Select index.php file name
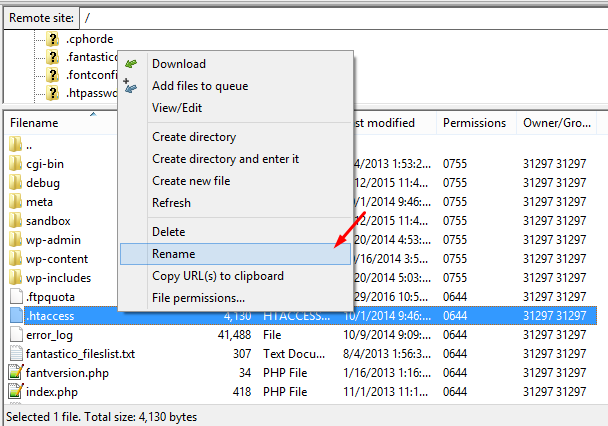Screen dimensions: 608x426 point(52,392)
